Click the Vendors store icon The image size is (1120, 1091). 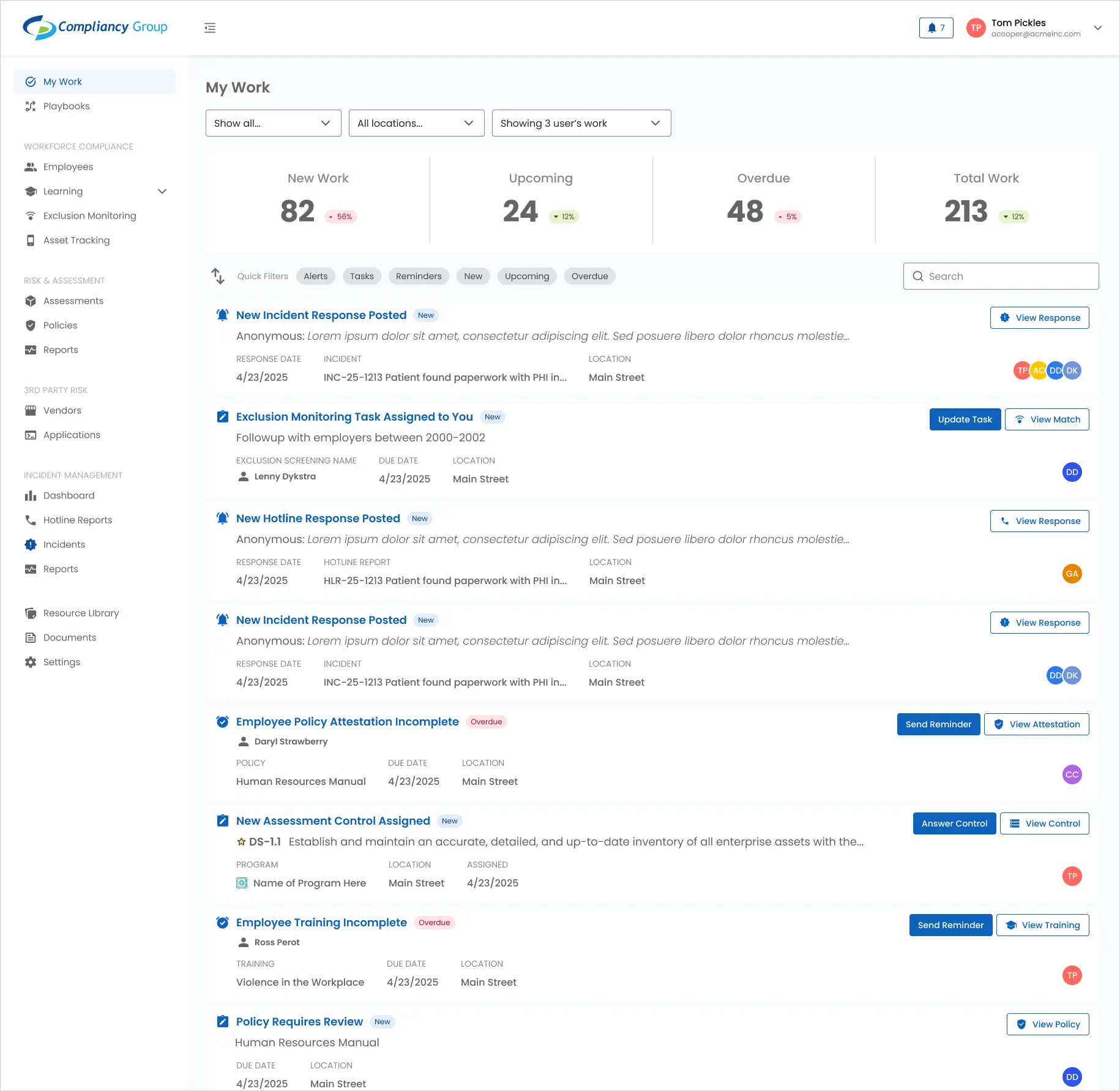[31, 410]
